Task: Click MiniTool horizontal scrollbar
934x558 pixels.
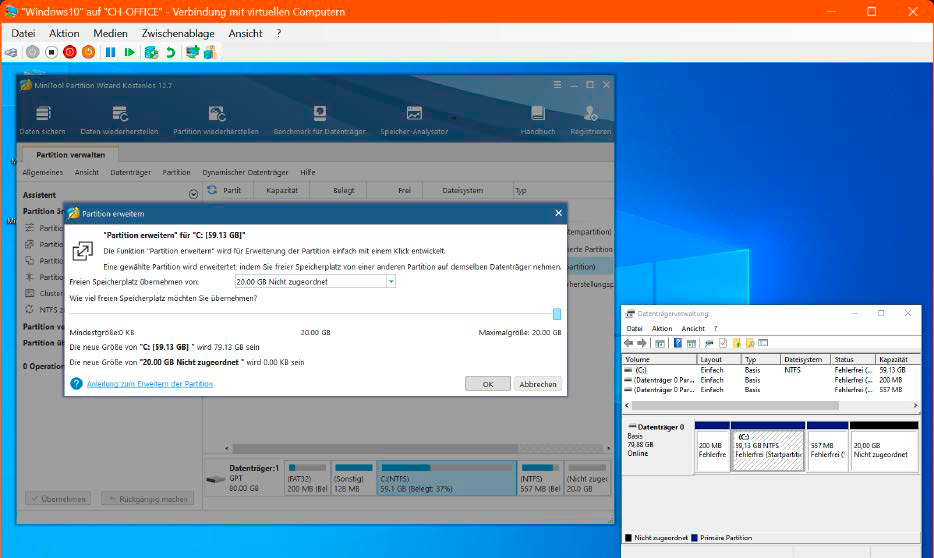Action: (374, 448)
